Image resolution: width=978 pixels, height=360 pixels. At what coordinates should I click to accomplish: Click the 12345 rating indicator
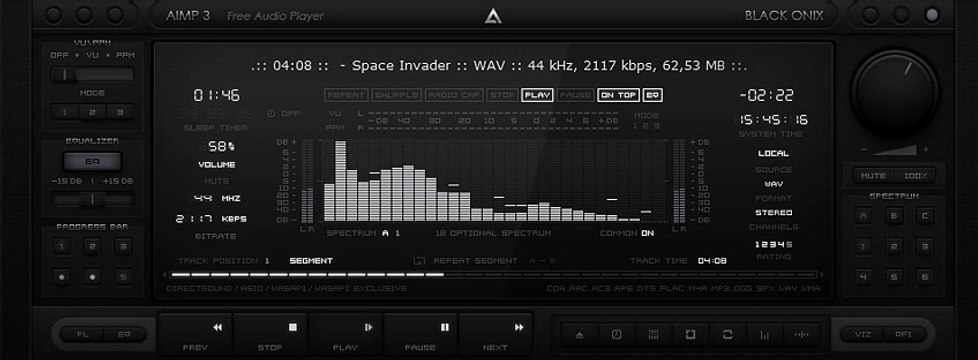[x=774, y=245]
